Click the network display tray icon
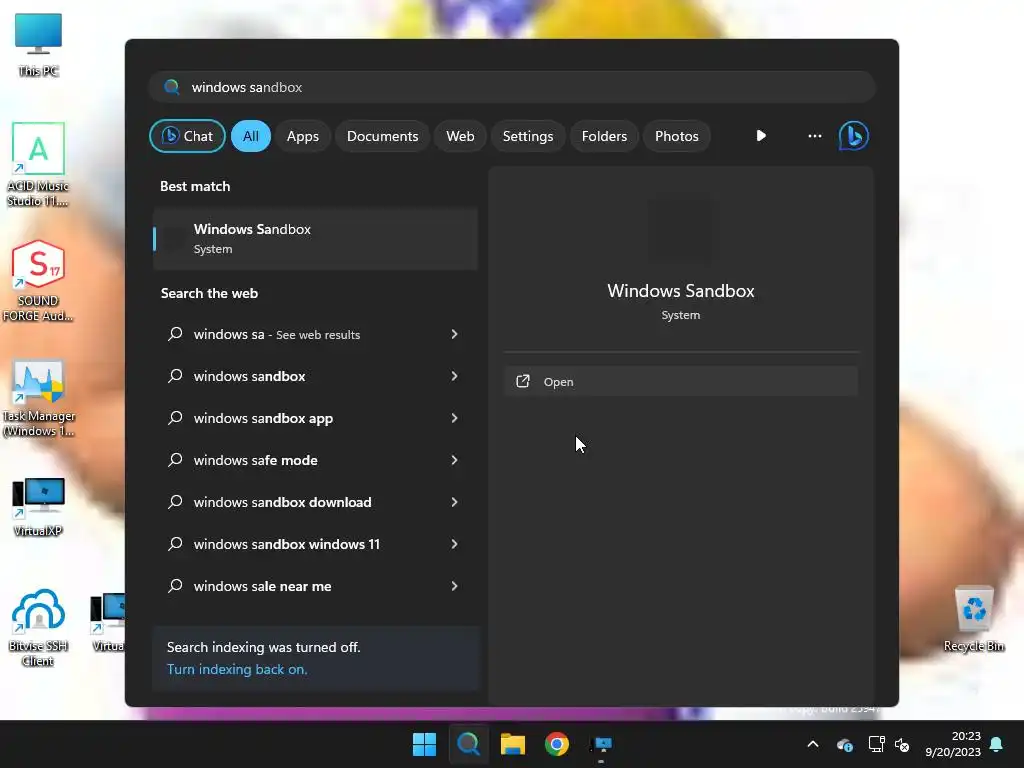The image size is (1024, 768). coord(876,744)
